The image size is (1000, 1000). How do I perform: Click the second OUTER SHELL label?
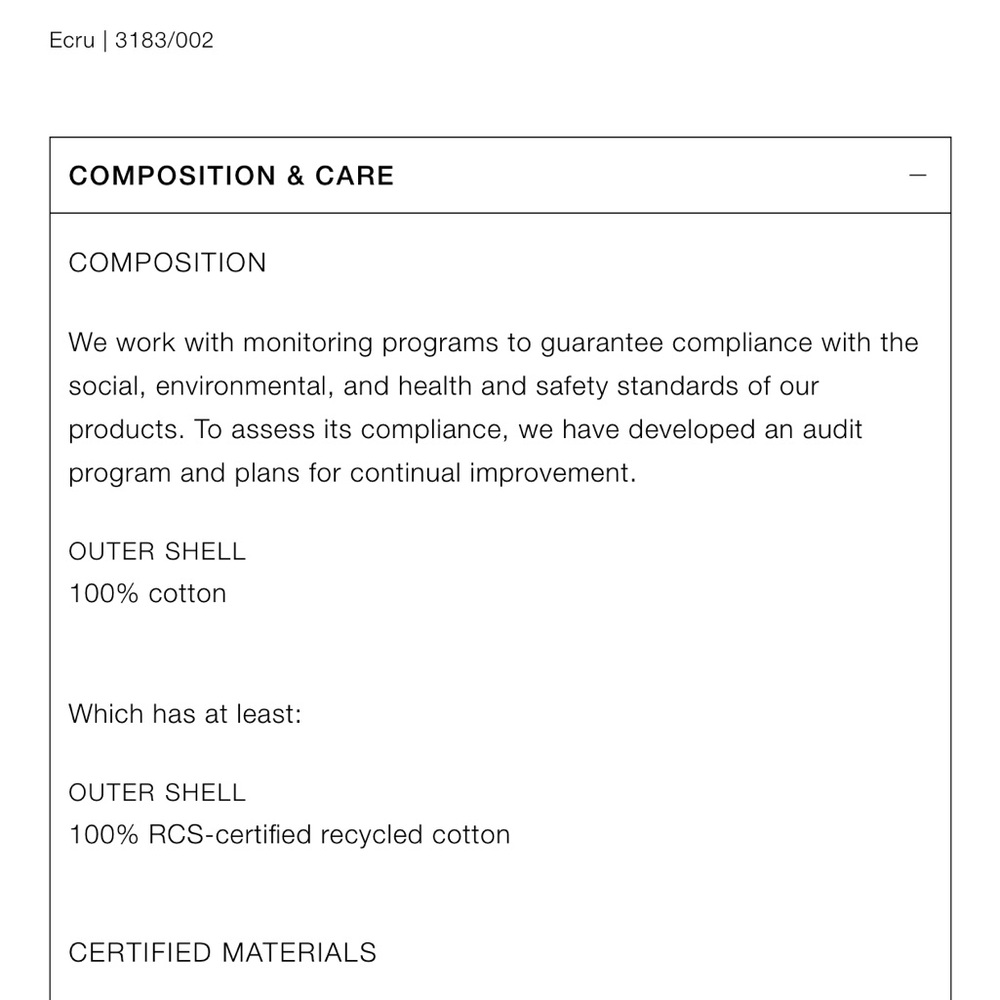[x=157, y=793]
